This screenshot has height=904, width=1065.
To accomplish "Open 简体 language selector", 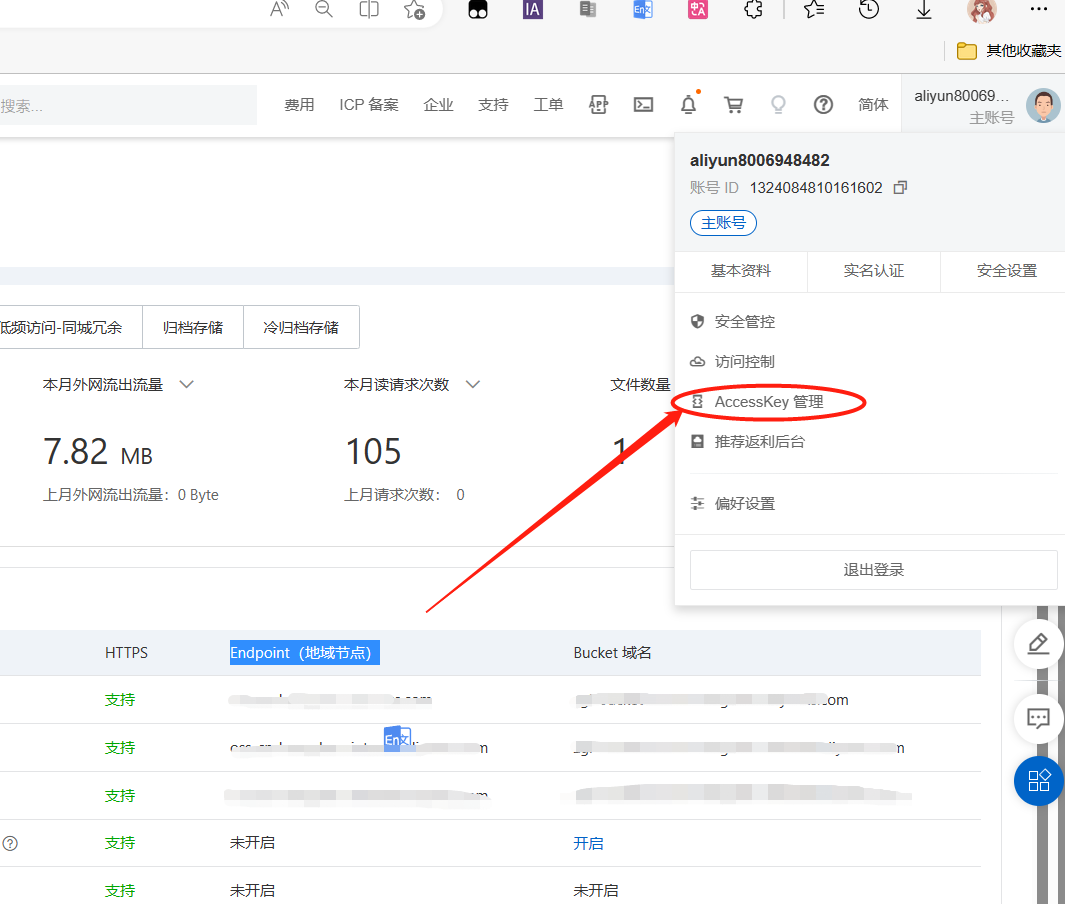I will (873, 105).
